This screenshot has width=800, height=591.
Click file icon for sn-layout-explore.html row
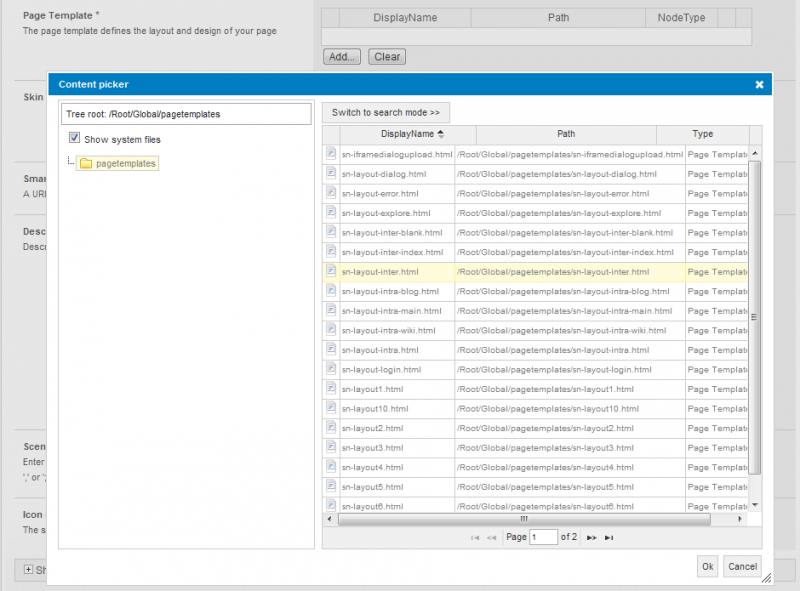click(x=331, y=212)
